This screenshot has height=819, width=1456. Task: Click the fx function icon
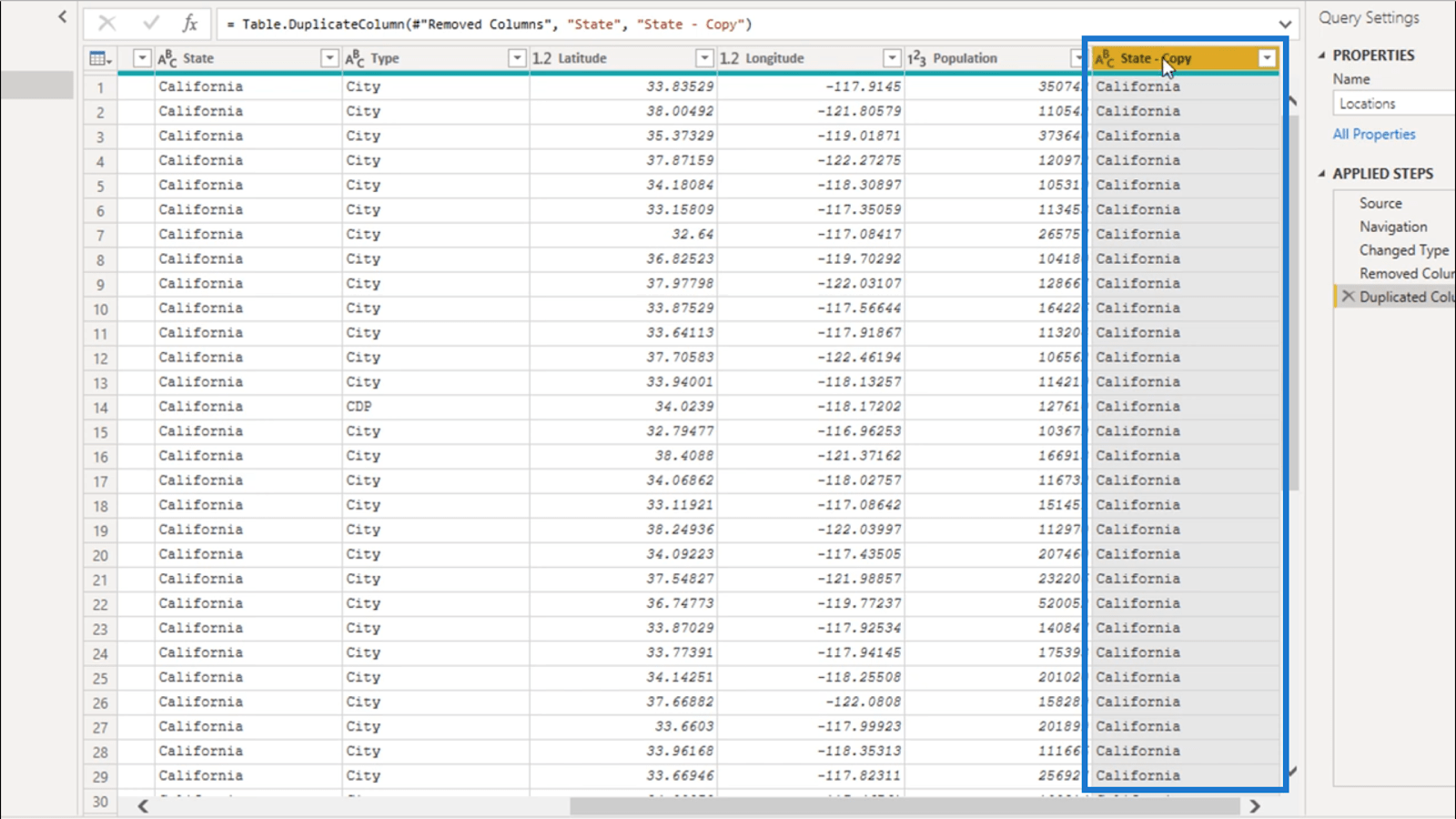point(190,24)
